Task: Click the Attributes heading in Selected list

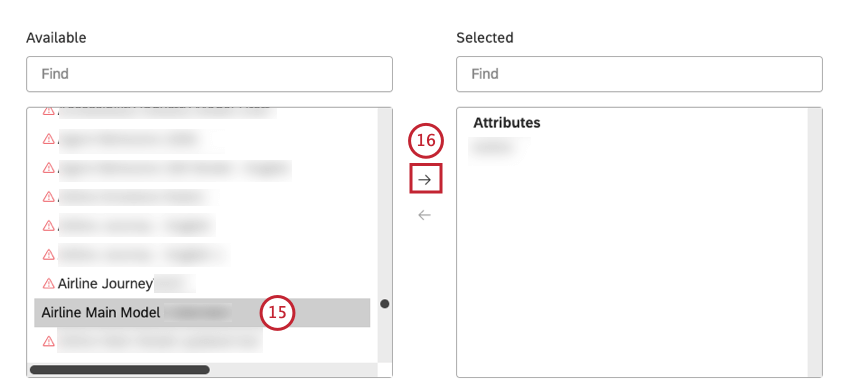Action: pyautogui.click(x=507, y=123)
